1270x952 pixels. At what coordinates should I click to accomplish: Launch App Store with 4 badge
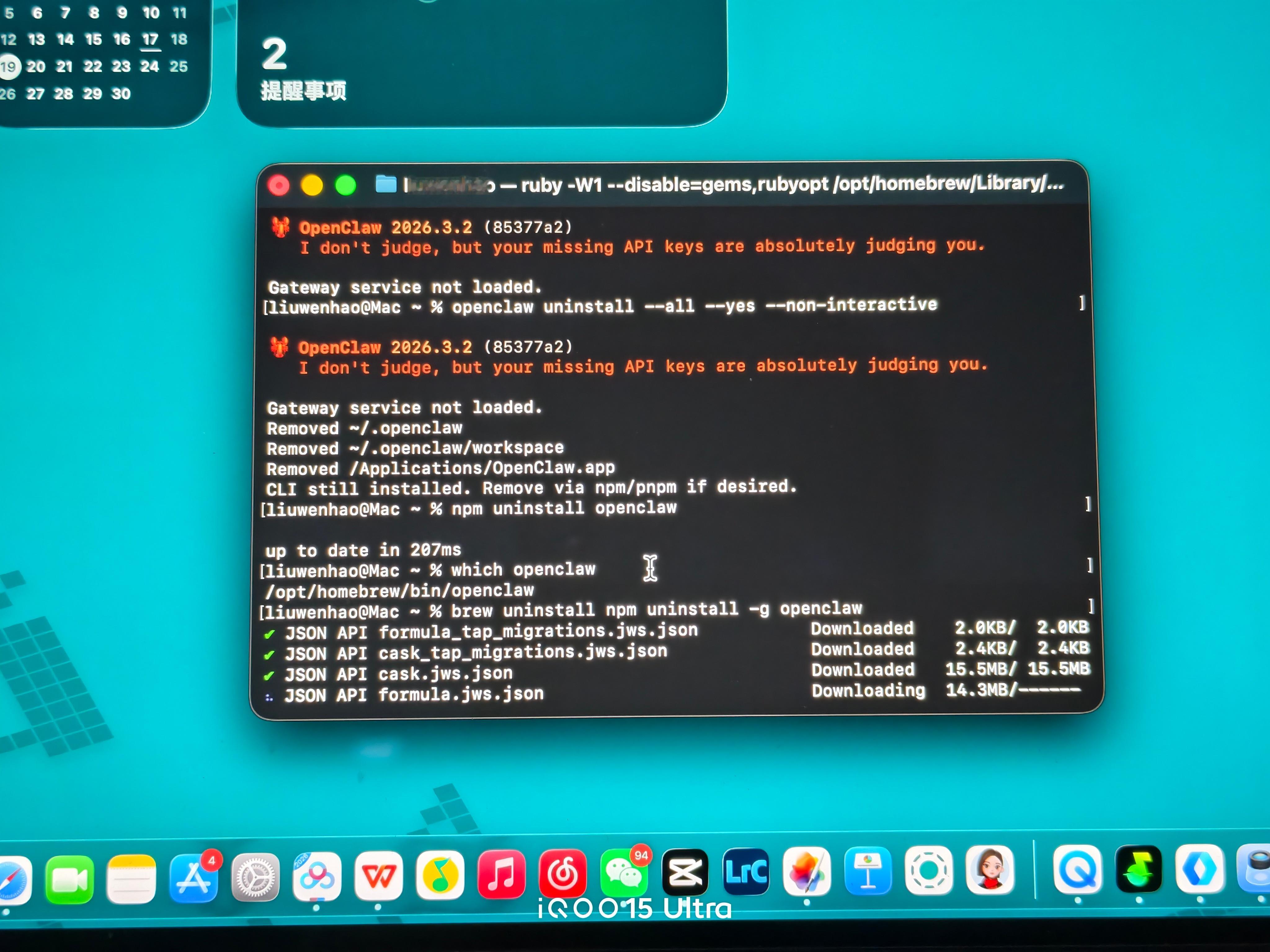[193, 878]
